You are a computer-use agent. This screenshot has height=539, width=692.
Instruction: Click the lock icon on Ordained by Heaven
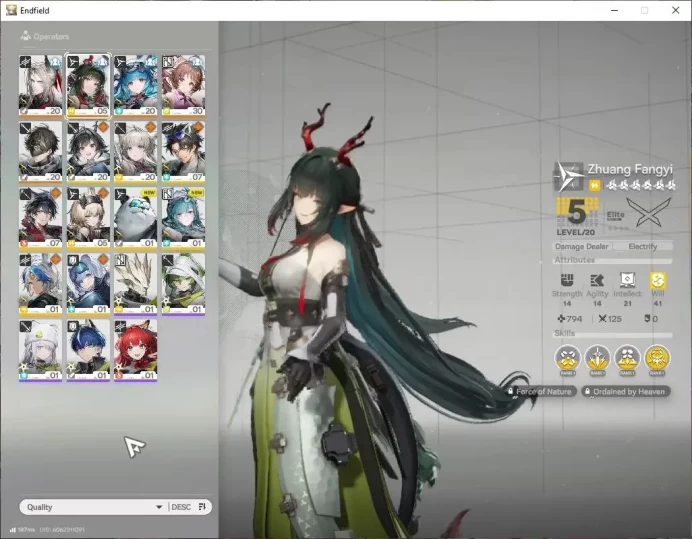pyautogui.click(x=587, y=391)
